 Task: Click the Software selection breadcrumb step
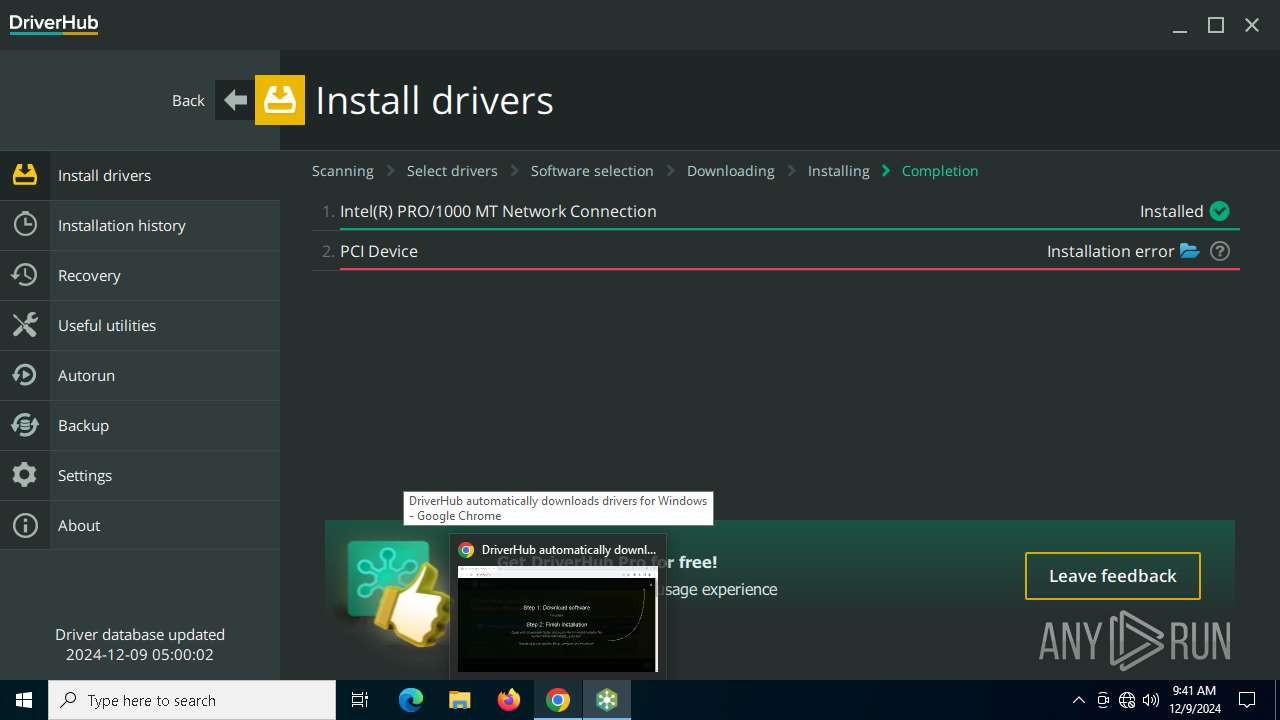pyautogui.click(x=592, y=171)
